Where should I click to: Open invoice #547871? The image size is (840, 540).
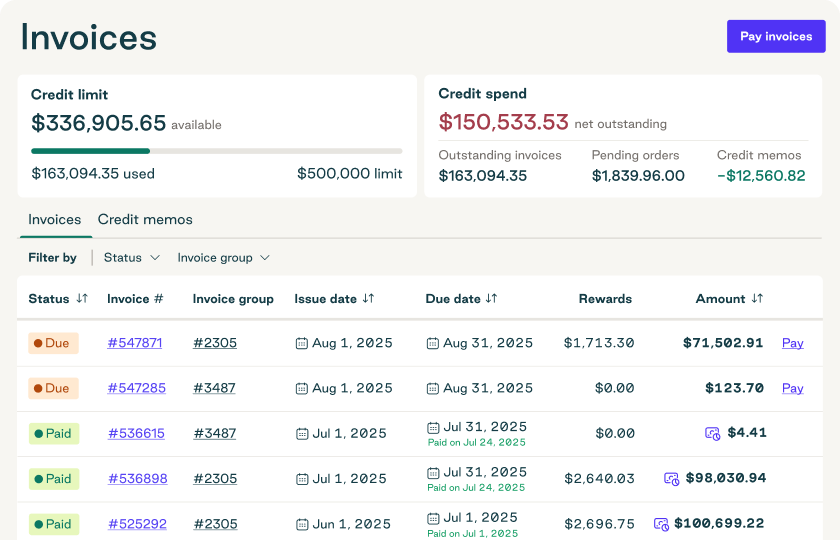135,343
